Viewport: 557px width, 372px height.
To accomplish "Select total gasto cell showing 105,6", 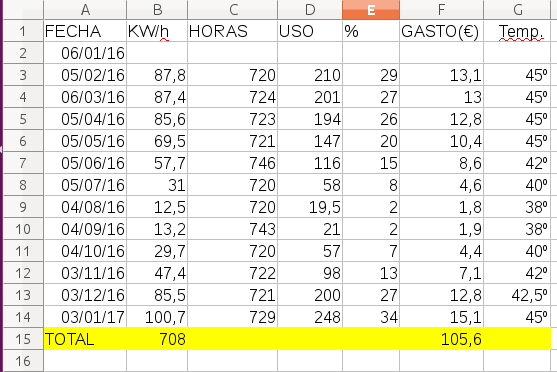I will pos(442,339).
